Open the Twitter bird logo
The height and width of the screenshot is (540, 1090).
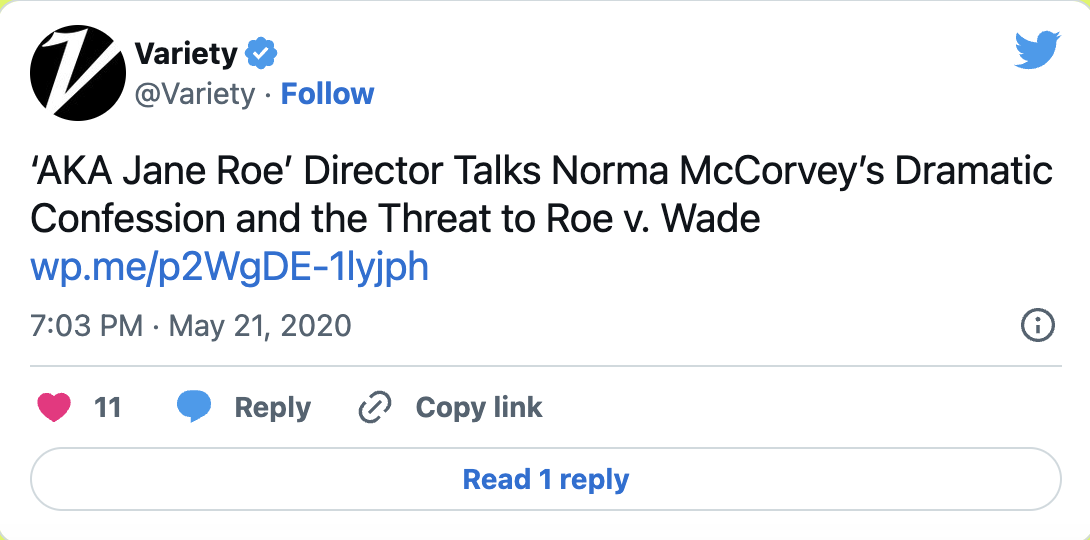tap(1037, 50)
